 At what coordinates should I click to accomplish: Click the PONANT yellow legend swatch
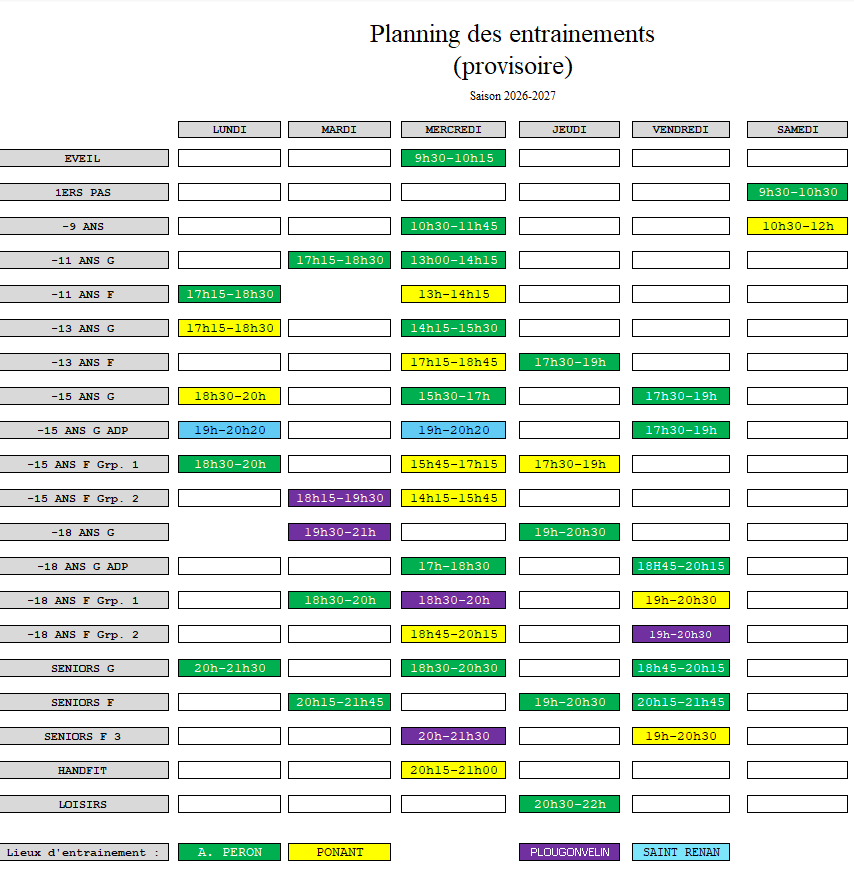coord(339,852)
